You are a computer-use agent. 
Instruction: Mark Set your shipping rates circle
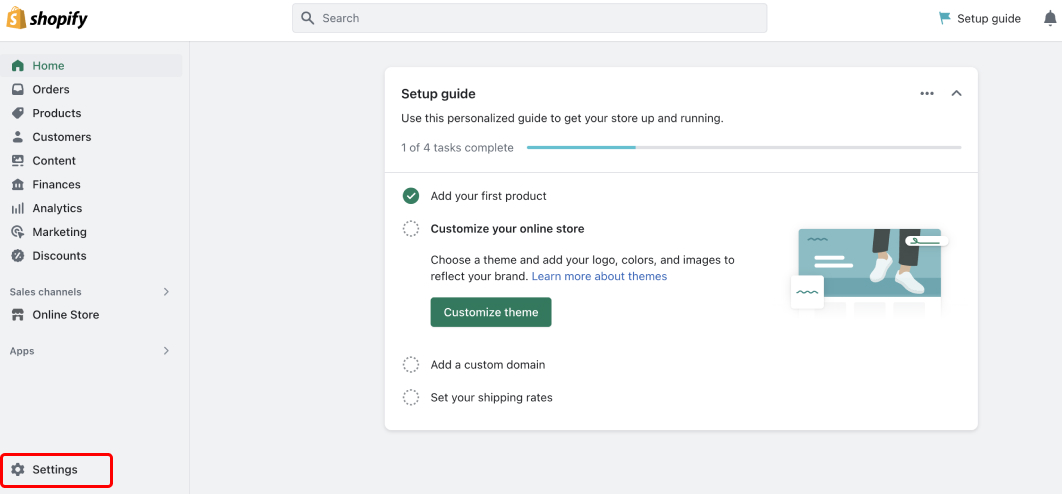(x=410, y=397)
